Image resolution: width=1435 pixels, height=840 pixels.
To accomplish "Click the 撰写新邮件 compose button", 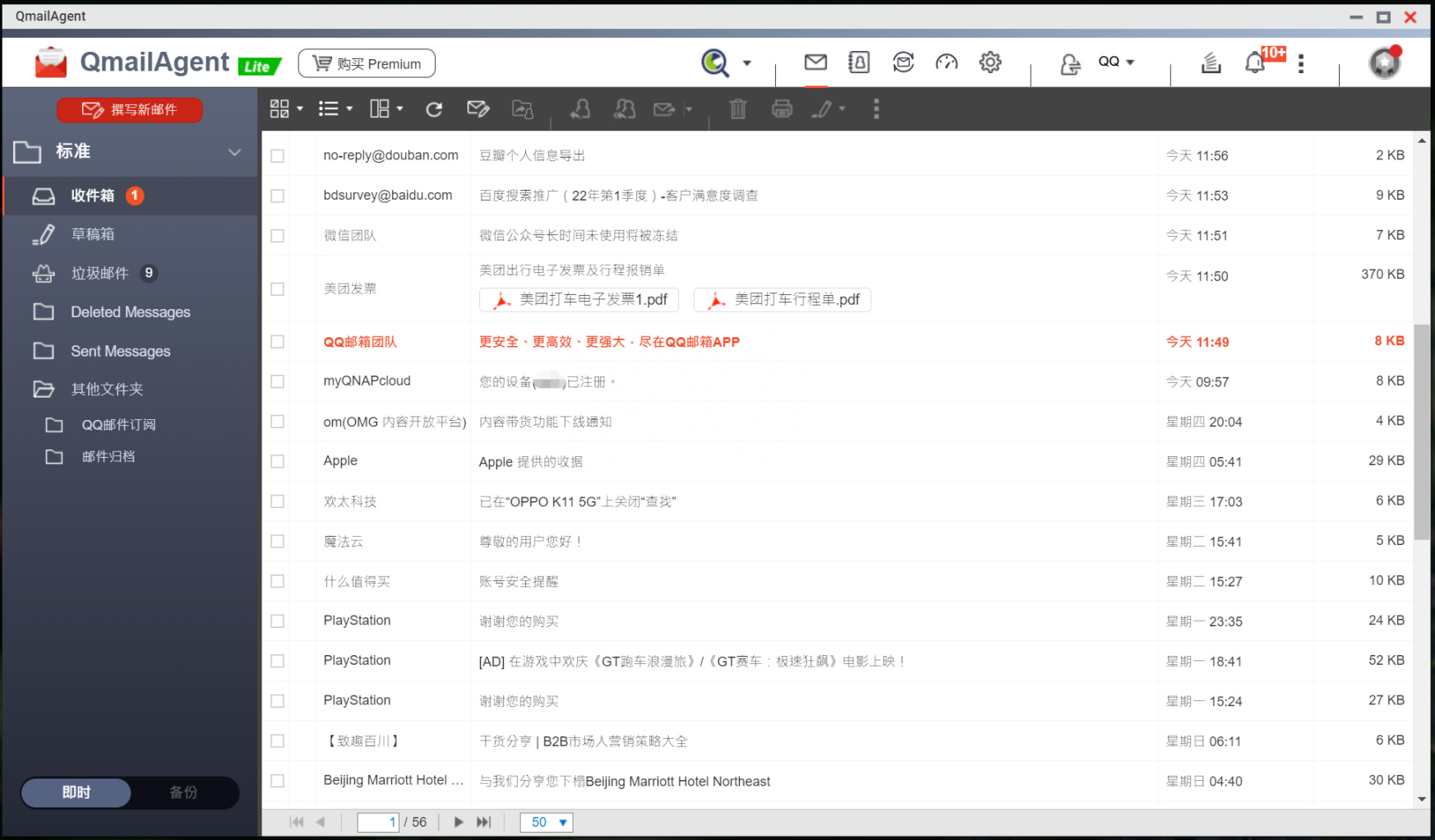I will (x=130, y=109).
